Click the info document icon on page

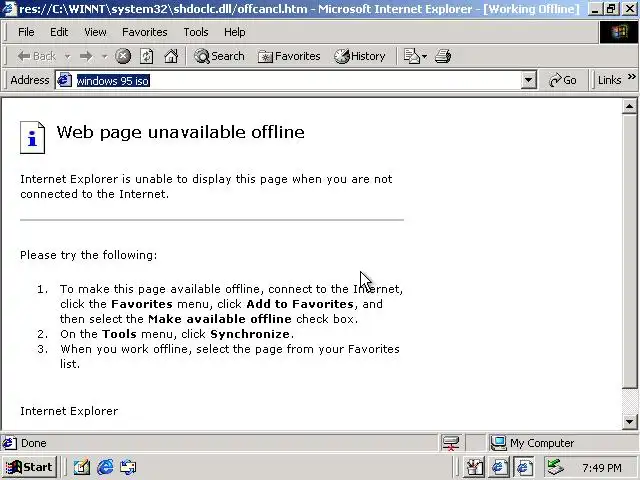click(33, 138)
